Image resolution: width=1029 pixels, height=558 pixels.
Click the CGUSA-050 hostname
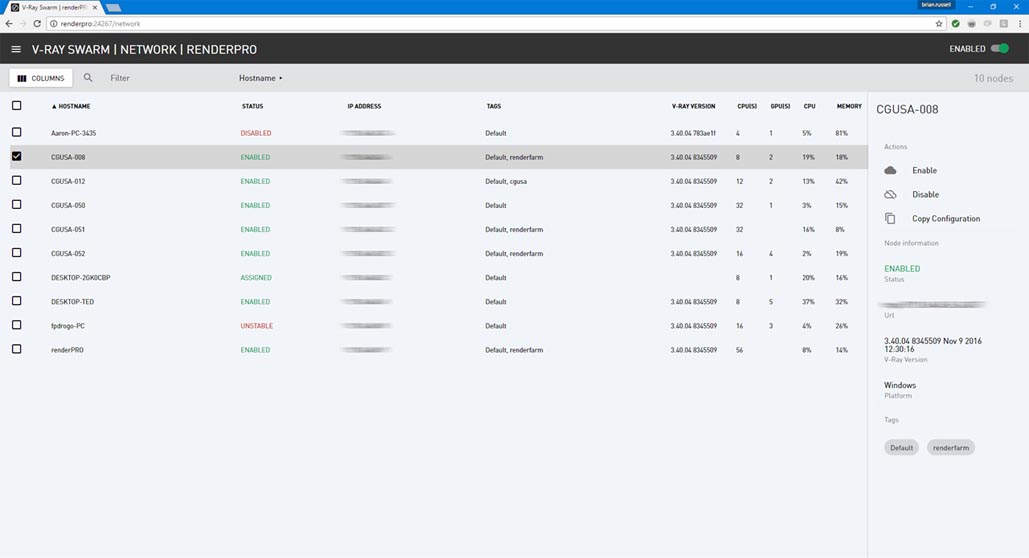(68, 205)
